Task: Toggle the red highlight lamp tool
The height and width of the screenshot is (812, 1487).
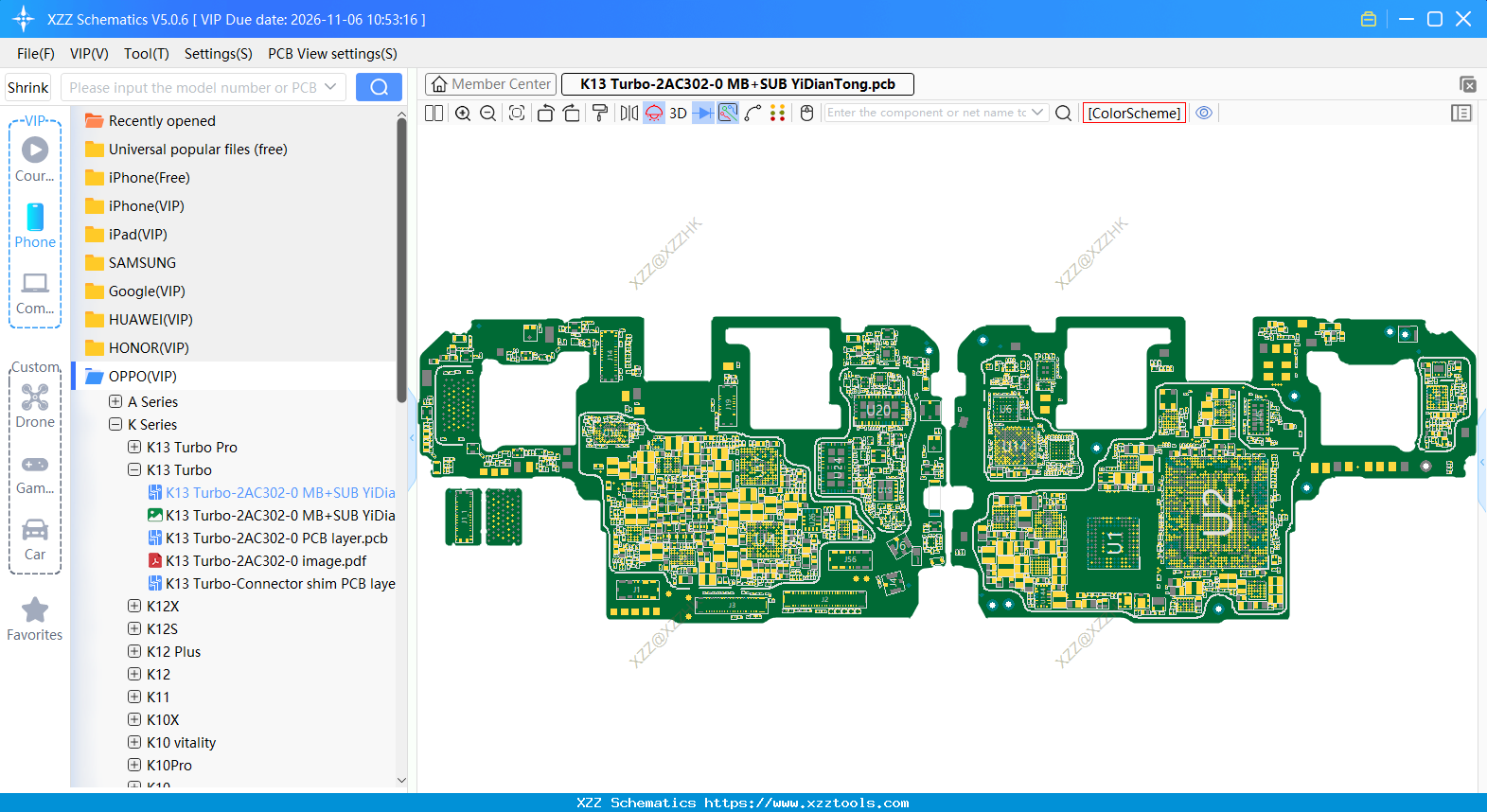Action: (x=654, y=113)
